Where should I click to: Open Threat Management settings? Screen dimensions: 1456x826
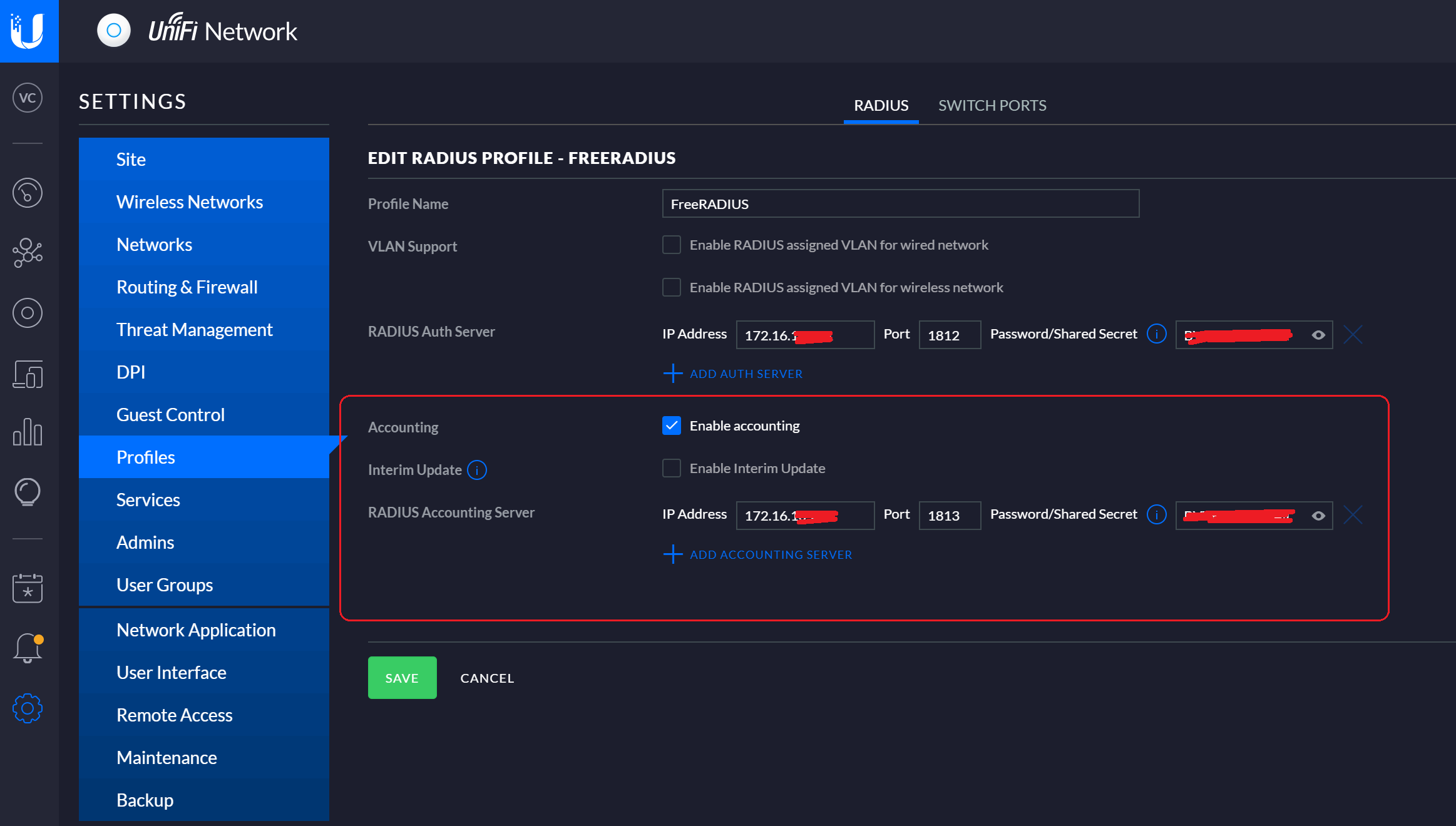(x=204, y=329)
